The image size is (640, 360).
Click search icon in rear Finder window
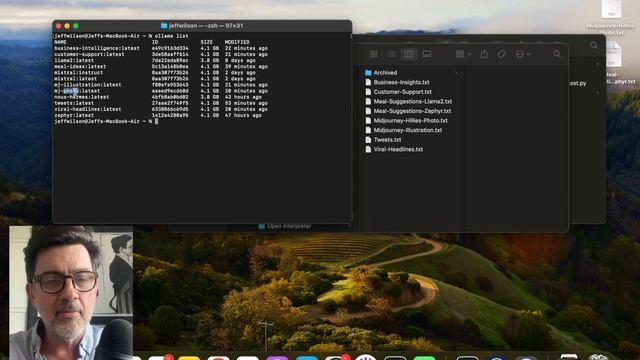click(x=594, y=45)
